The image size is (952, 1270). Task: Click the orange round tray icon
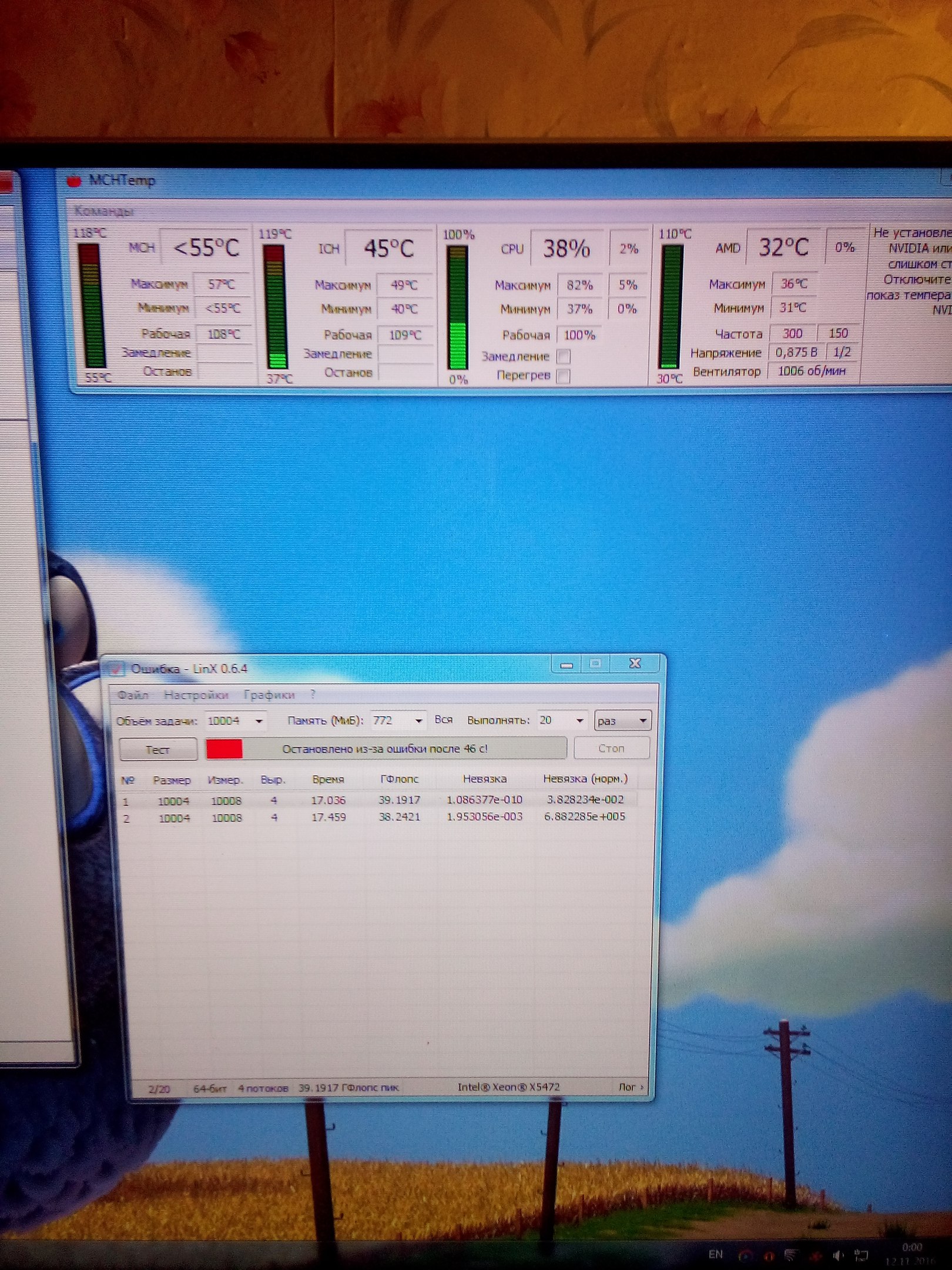coord(769,1256)
